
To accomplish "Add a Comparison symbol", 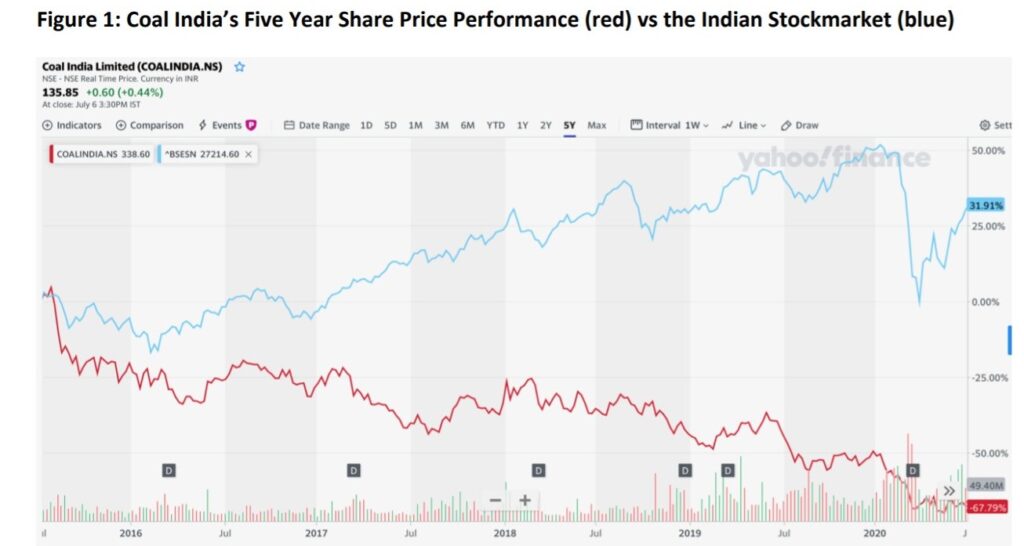I will 150,125.
